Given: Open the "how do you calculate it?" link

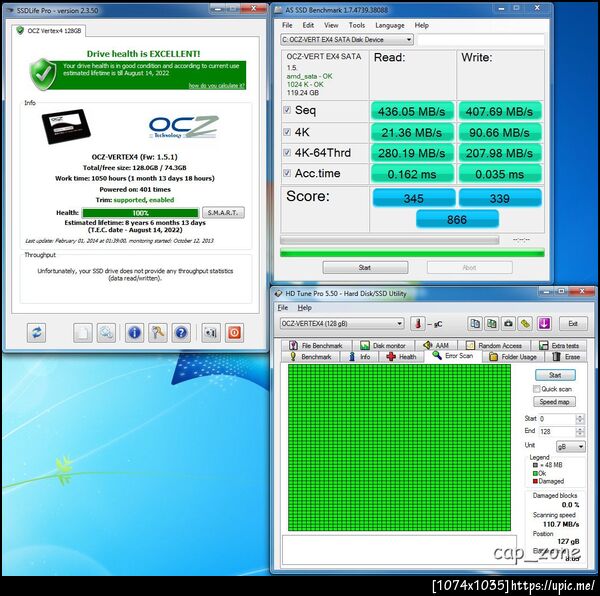Looking at the screenshot, I should 217,85.
